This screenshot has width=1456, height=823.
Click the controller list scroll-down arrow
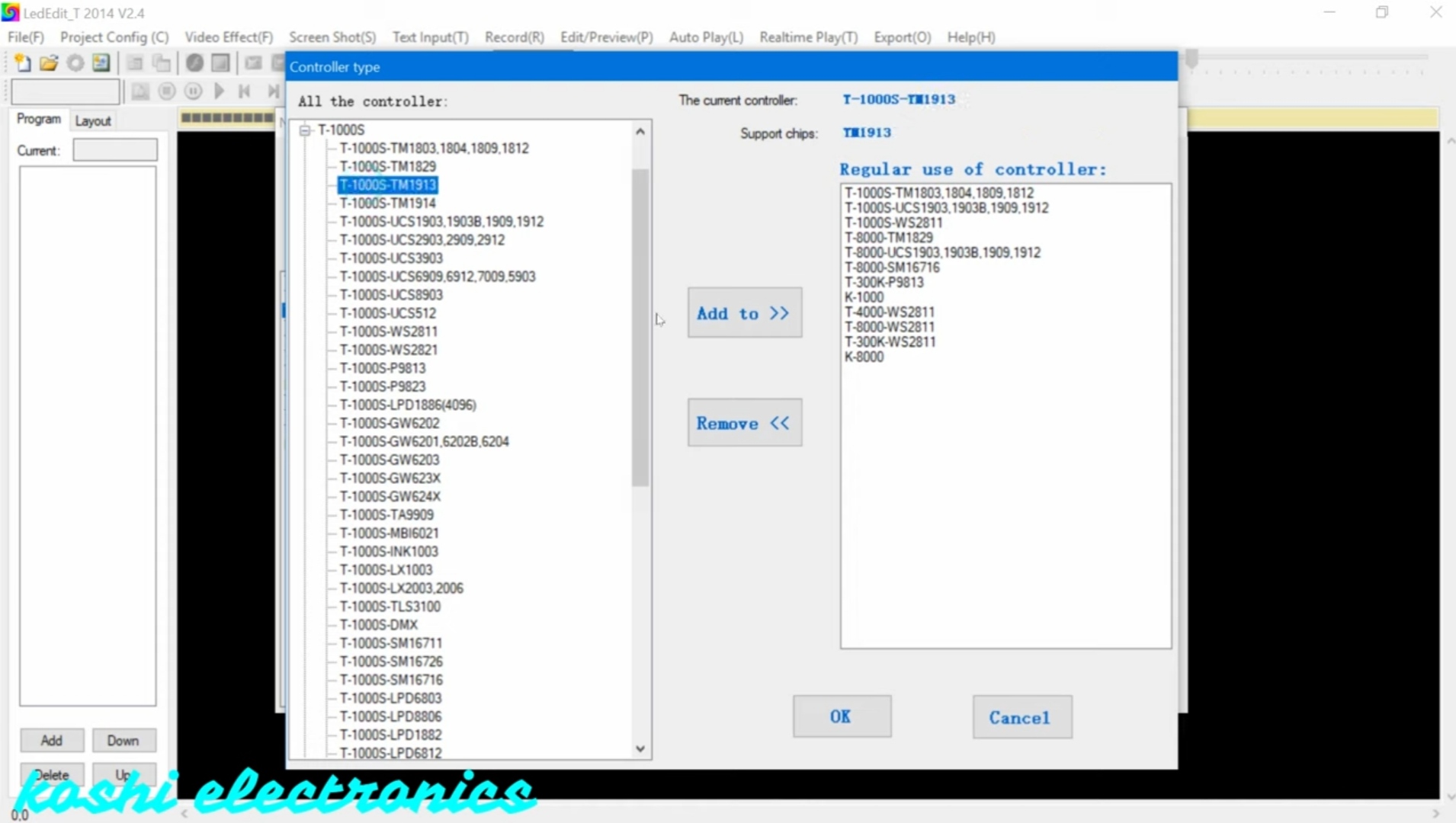tap(640, 748)
